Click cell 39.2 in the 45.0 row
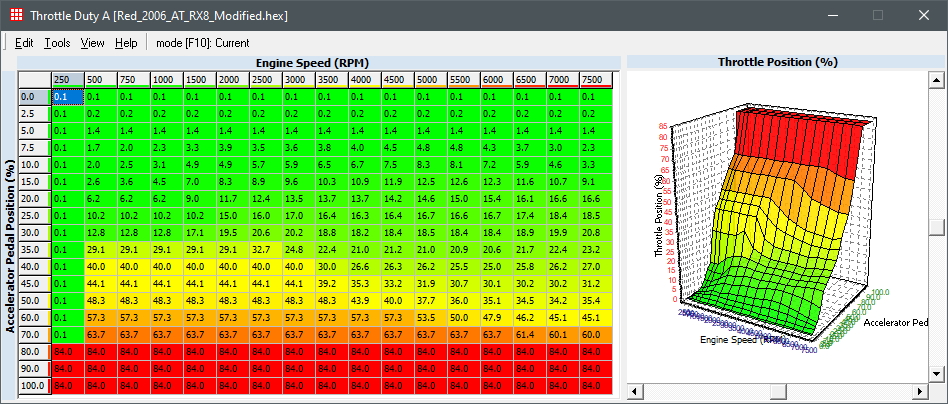 [331, 284]
